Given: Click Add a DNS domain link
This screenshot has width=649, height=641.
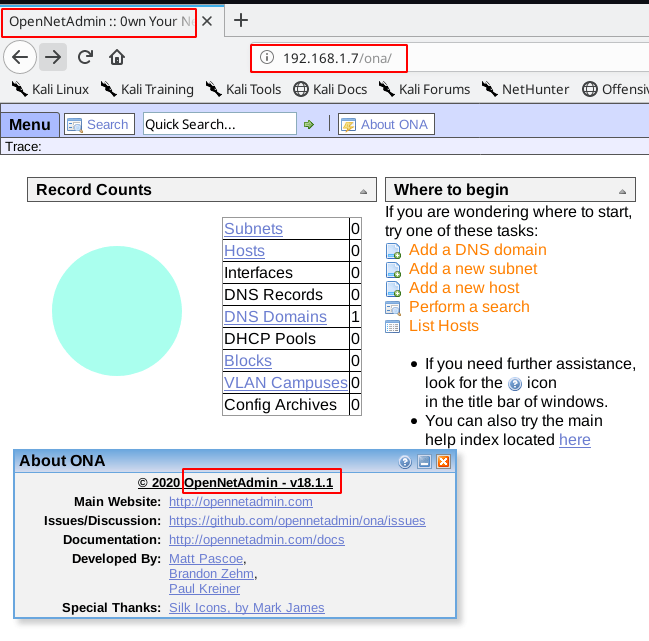Looking at the screenshot, I should pyautogui.click(x=478, y=250).
